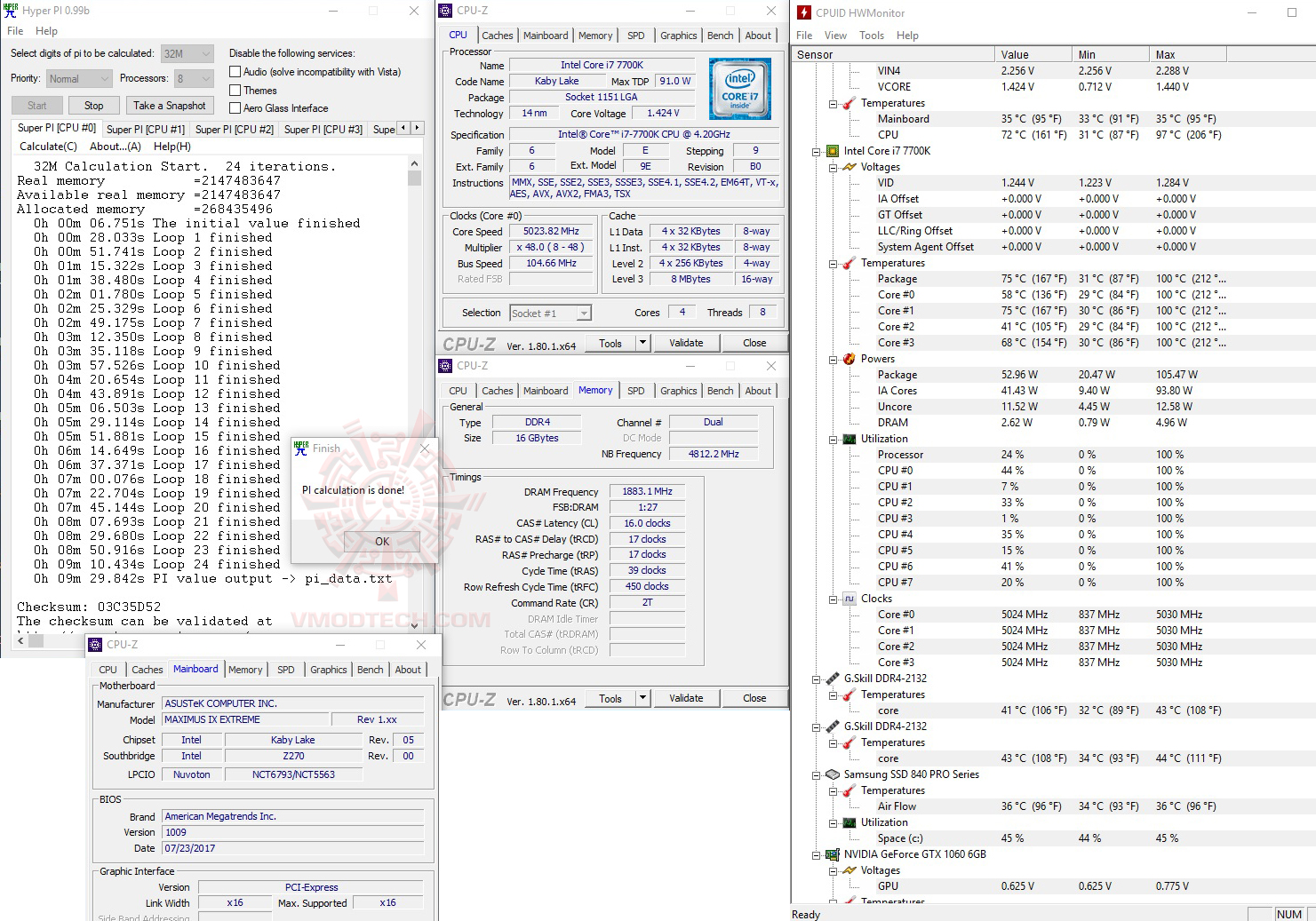Click the Sensor column header in HWMonitor
Viewport: 1316px width, 921px height.
click(892, 54)
